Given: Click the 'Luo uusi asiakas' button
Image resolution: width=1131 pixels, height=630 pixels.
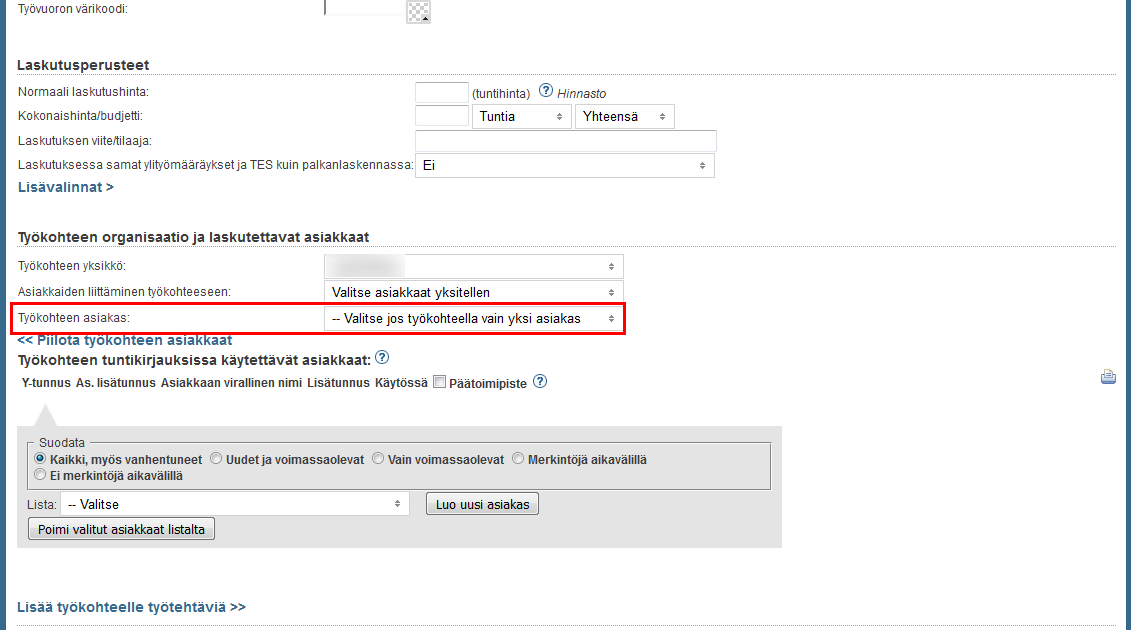Looking at the screenshot, I should pyautogui.click(x=483, y=504).
